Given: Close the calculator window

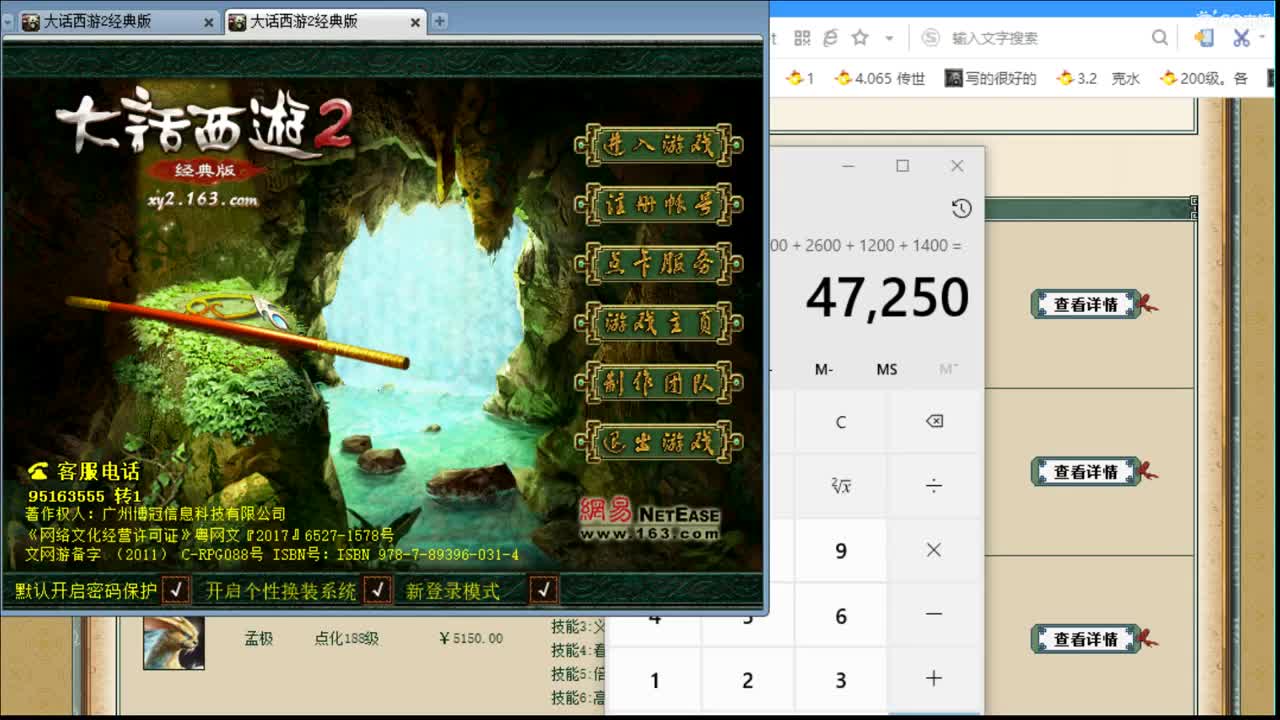Looking at the screenshot, I should 957,165.
